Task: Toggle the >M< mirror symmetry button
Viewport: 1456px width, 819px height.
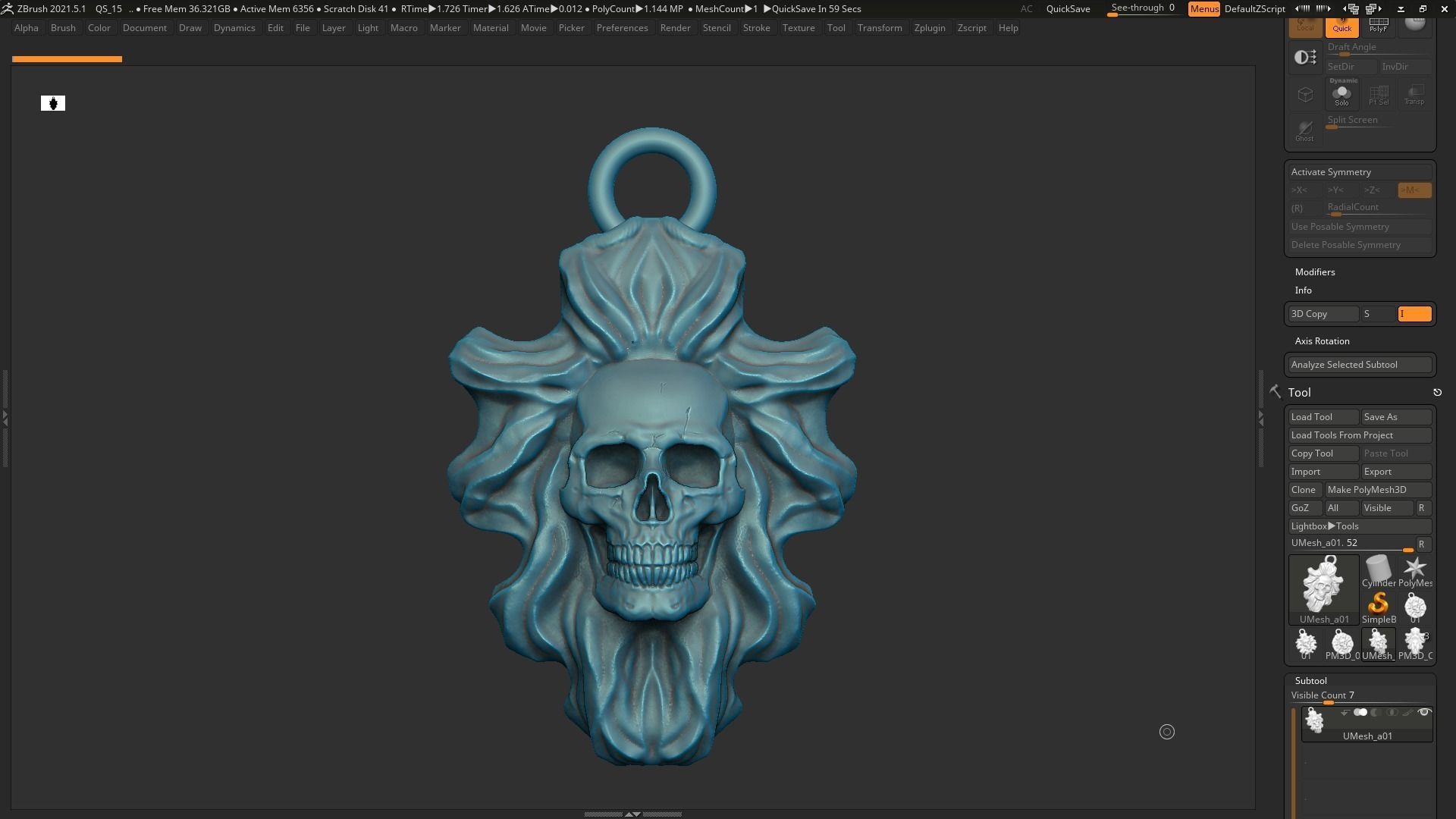Action: click(1414, 190)
